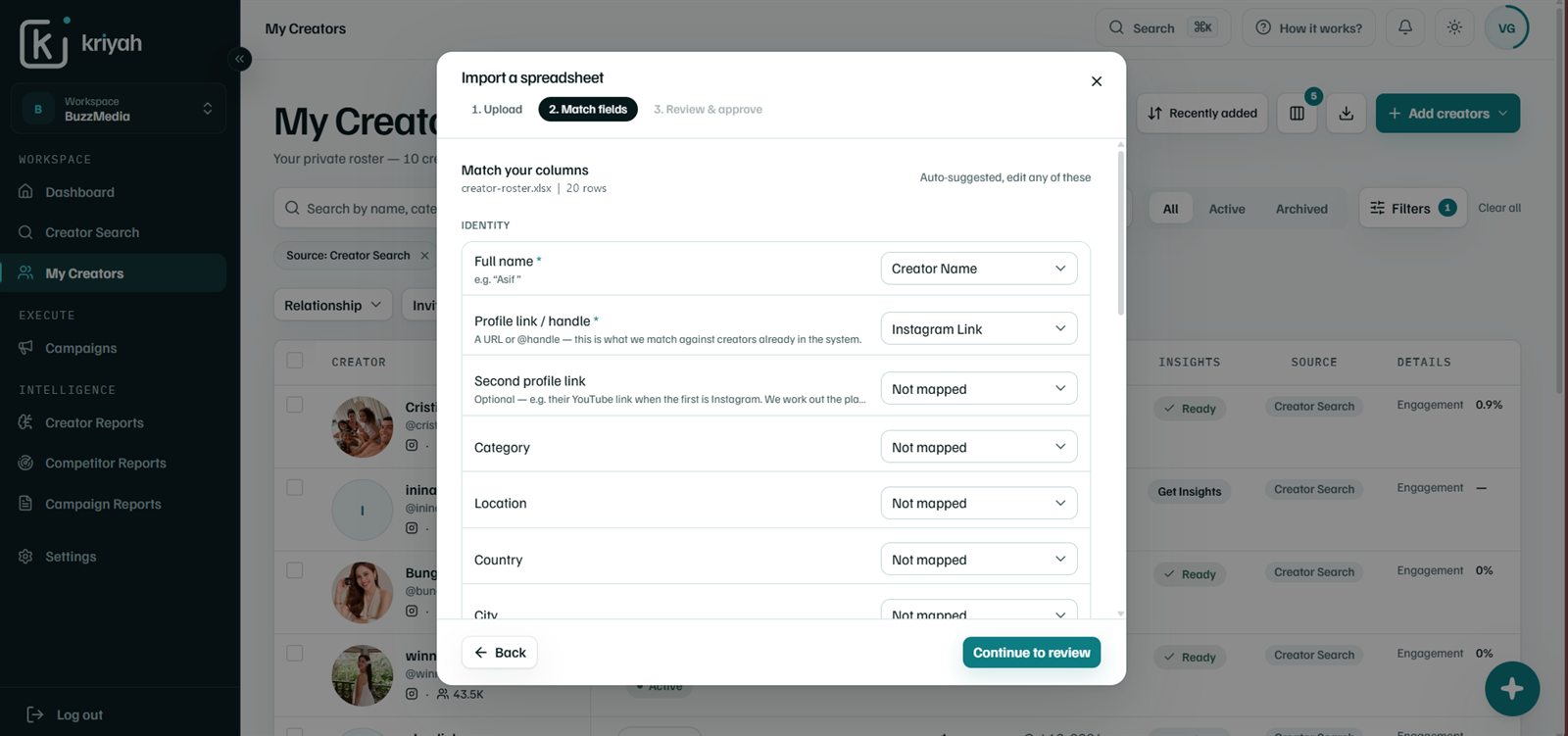Screen dimensions: 1568x736
Task: Open the Second profile link dropdown
Action: tap(979, 388)
